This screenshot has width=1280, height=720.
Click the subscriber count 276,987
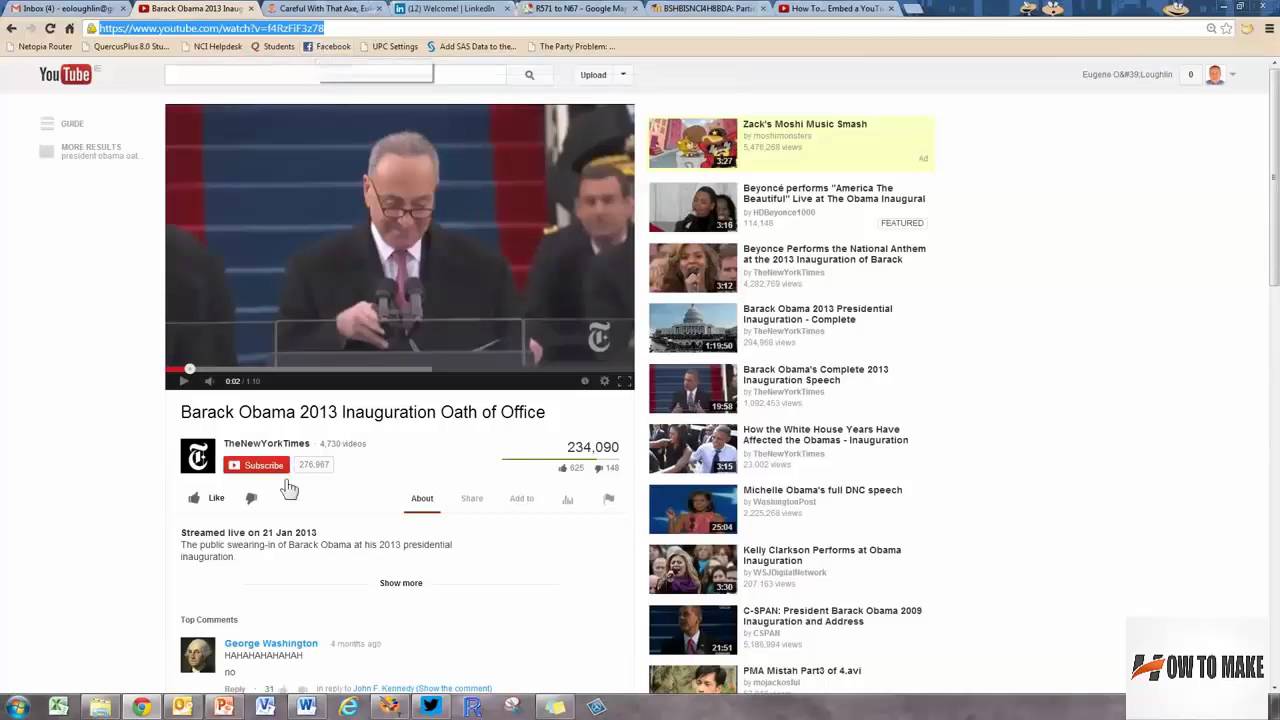tap(314, 465)
